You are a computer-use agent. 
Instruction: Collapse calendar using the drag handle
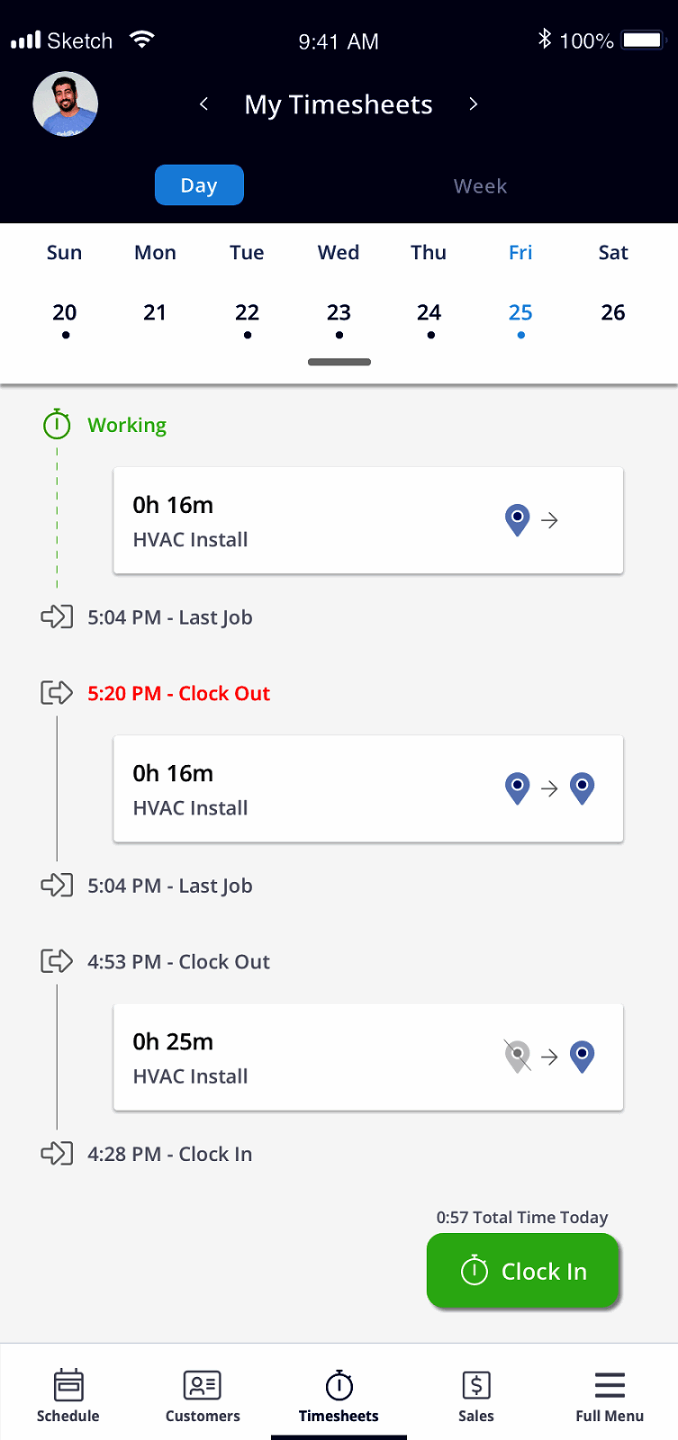point(339,362)
